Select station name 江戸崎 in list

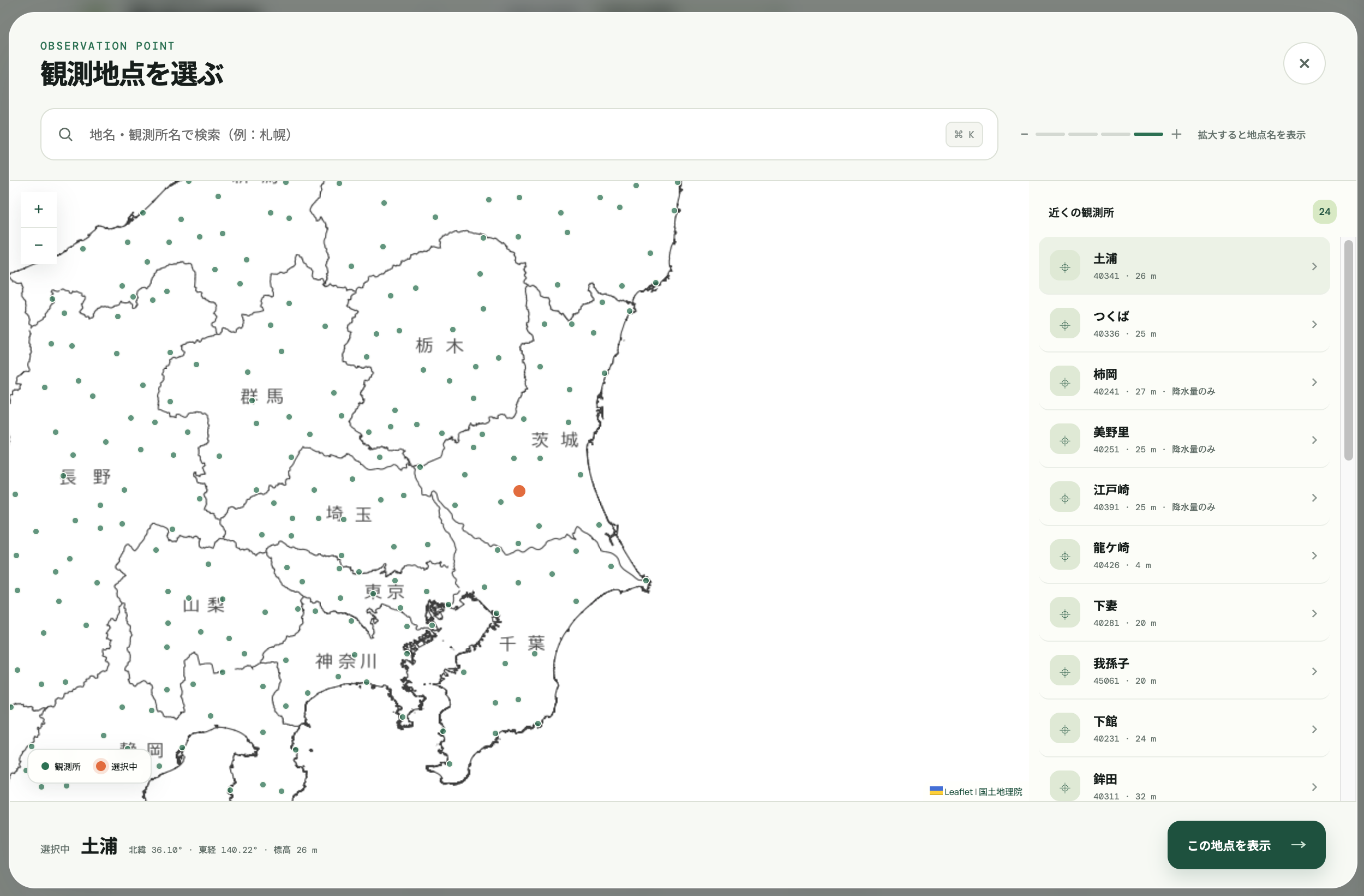(x=1111, y=490)
